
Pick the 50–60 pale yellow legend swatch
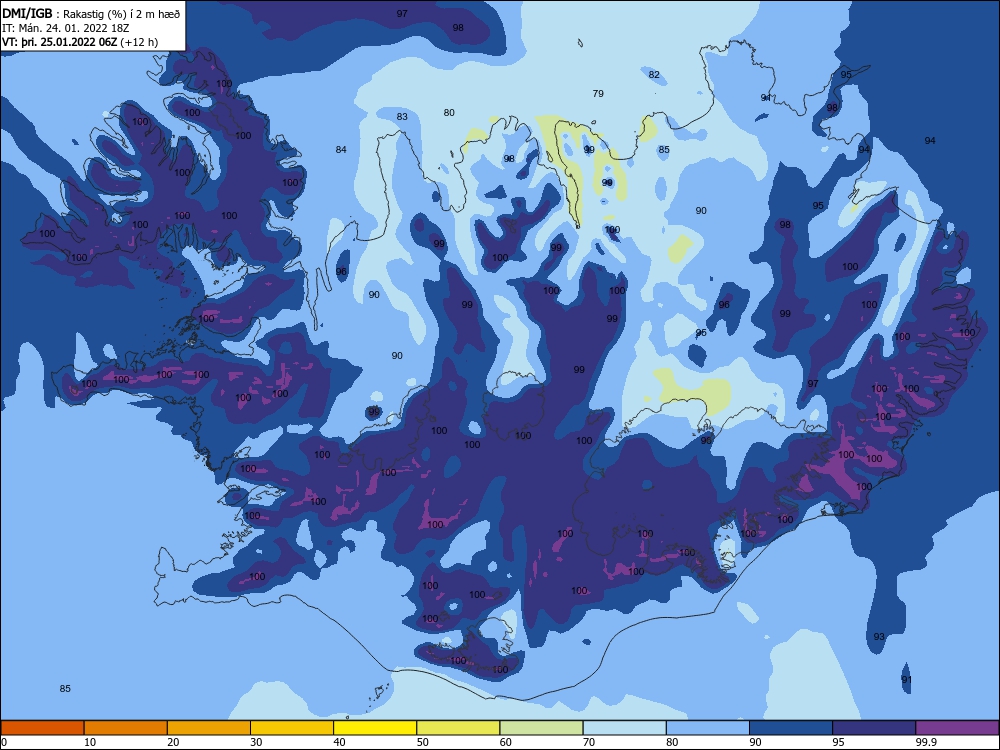pos(459,728)
